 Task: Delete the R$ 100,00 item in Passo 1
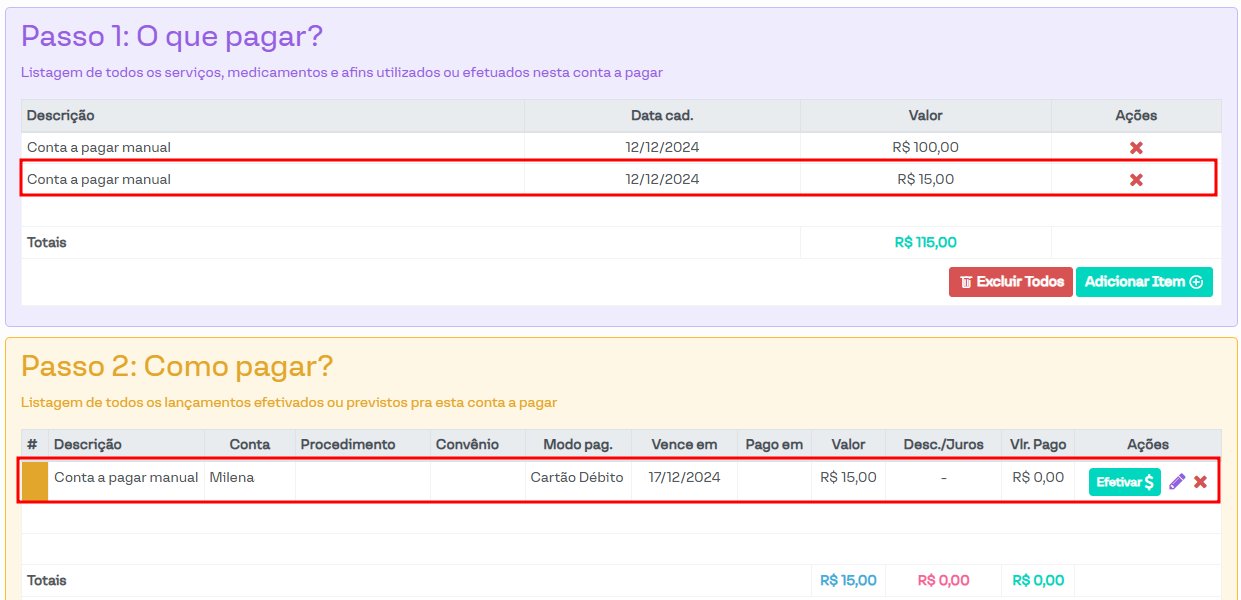click(1136, 148)
